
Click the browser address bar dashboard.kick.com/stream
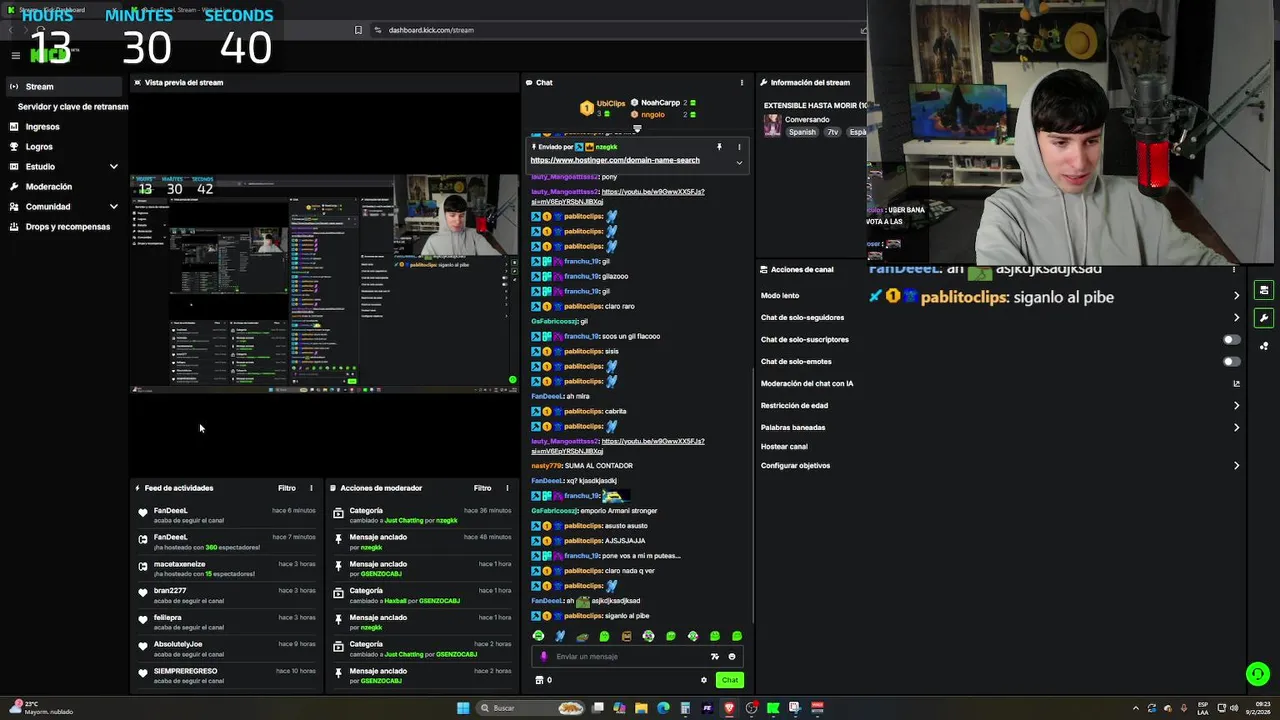(431, 30)
